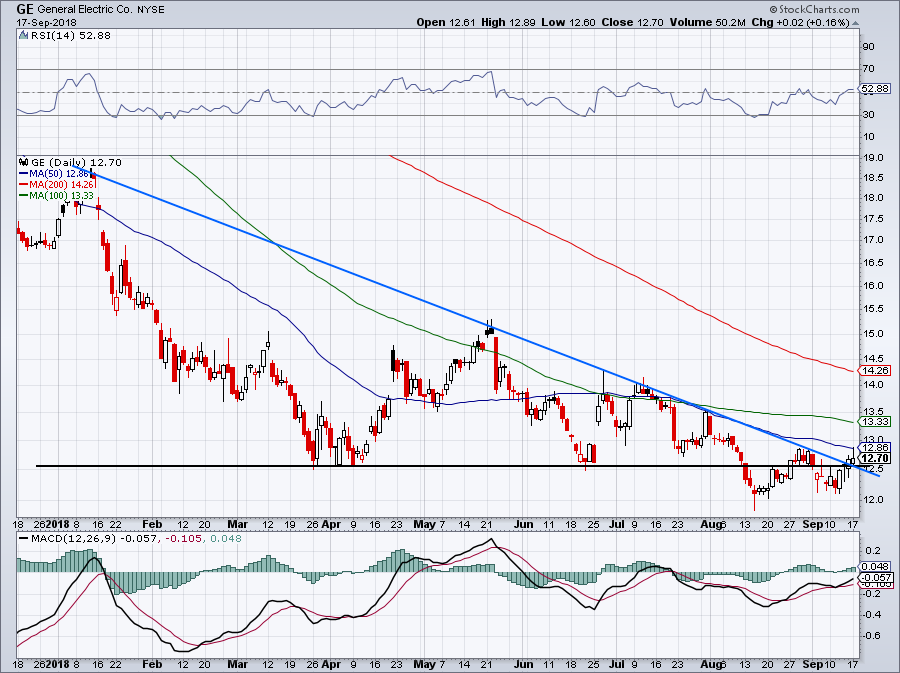Click the red 14.26 price tag on right axis
The height and width of the screenshot is (673, 900).
pyautogui.click(x=875, y=371)
